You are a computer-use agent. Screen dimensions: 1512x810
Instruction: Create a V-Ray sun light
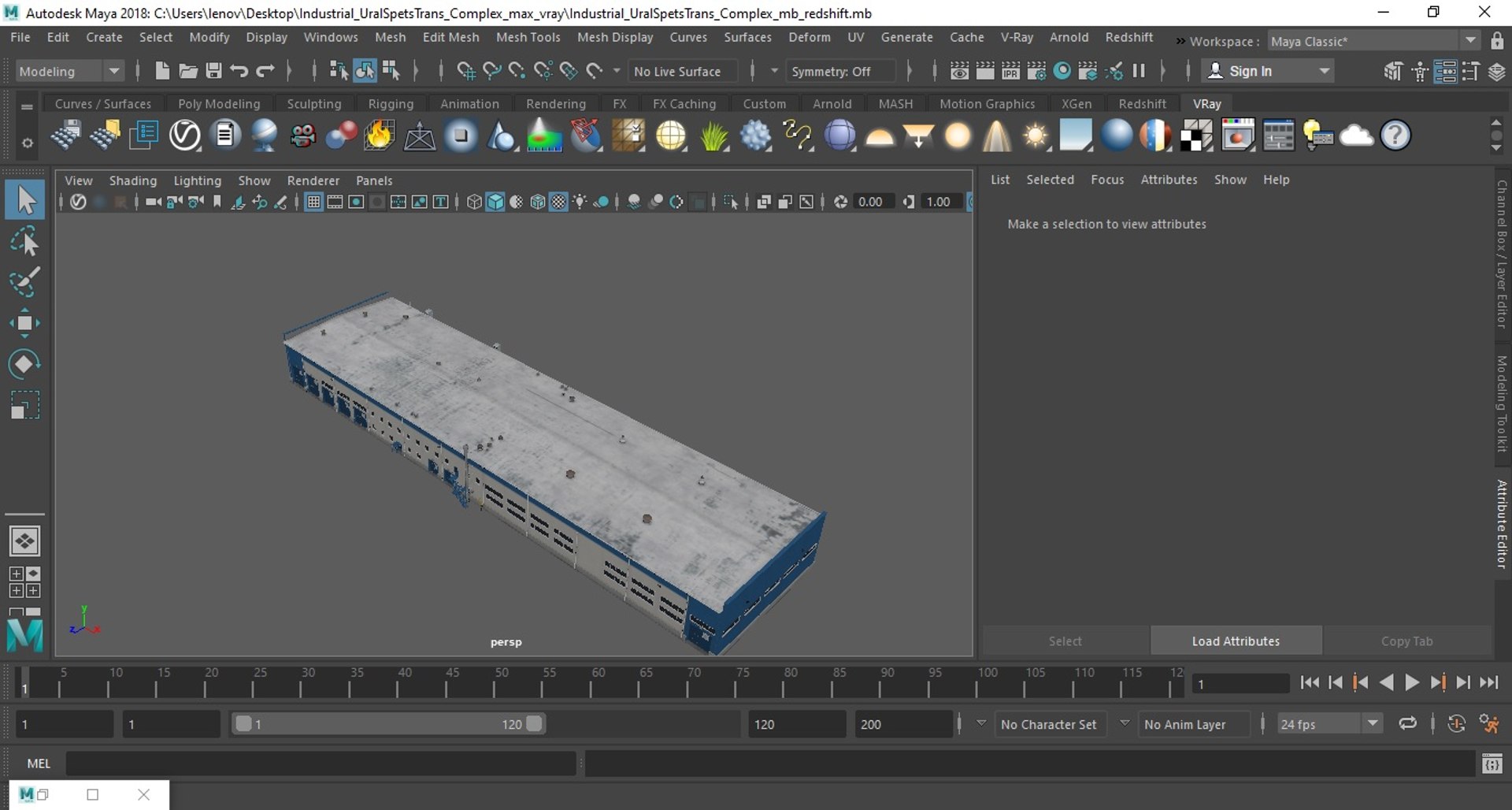[x=1035, y=136]
